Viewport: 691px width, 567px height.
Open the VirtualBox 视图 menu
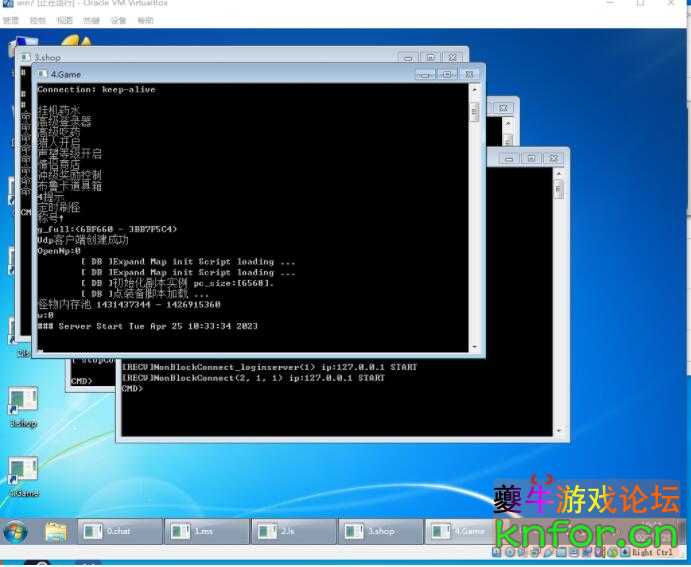[x=64, y=20]
